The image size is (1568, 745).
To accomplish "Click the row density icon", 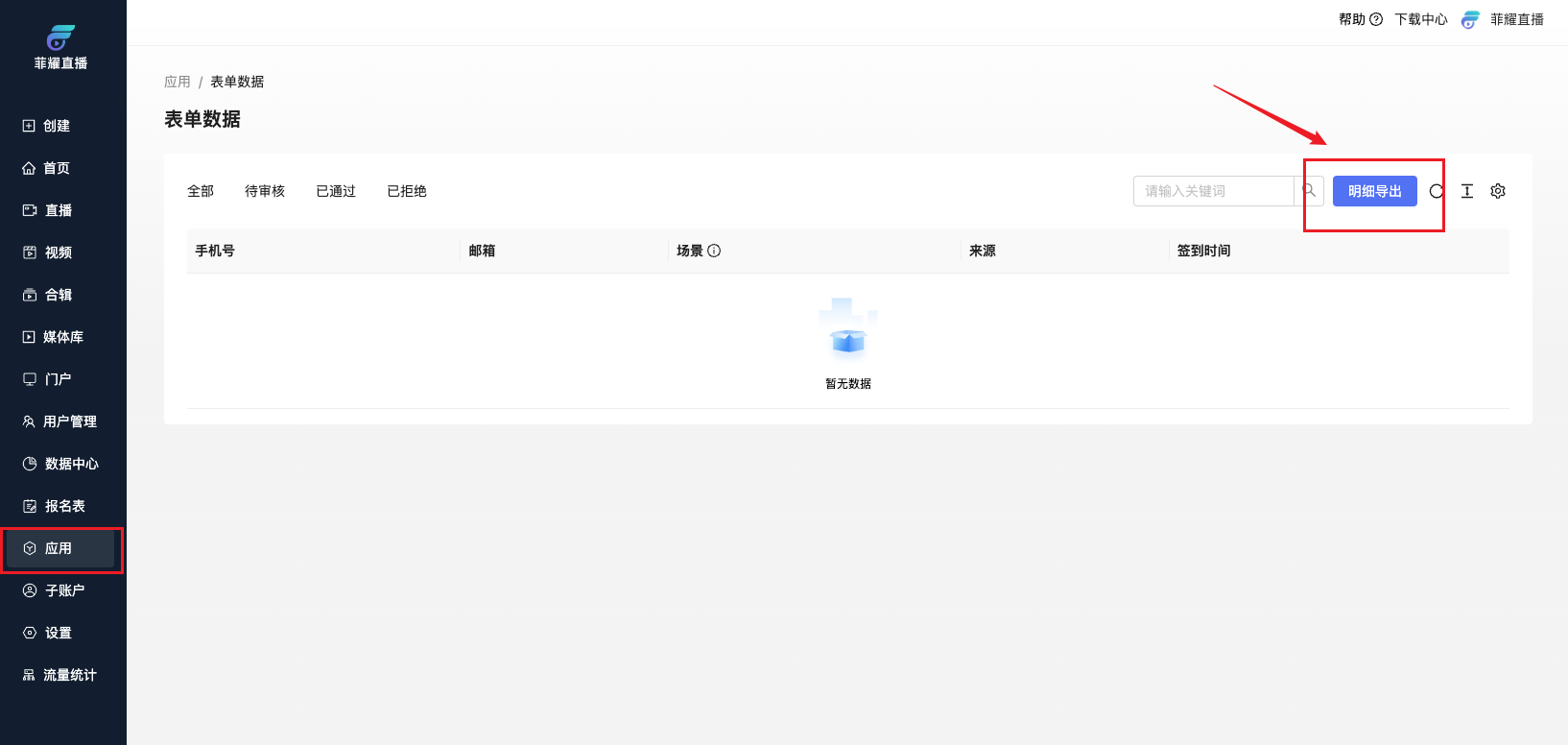I will click(x=1467, y=191).
